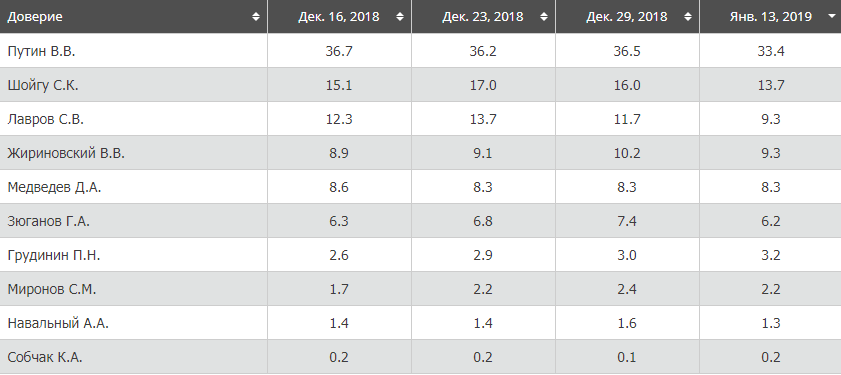Click the Медведев Д.А. row label
The image size is (841, 375).
pyautogui.click(x=54, y=187)
